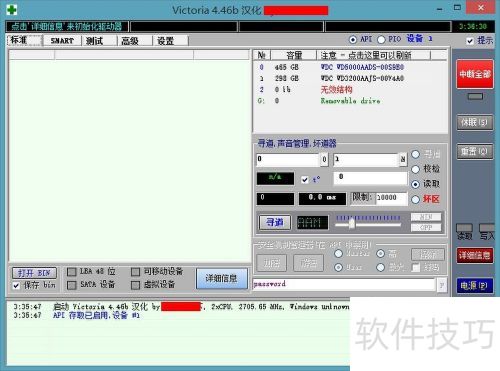This screenshot has width=500, height=371.
Task: Click the 休眠 (S) button
Action: [x=475, y=122]
